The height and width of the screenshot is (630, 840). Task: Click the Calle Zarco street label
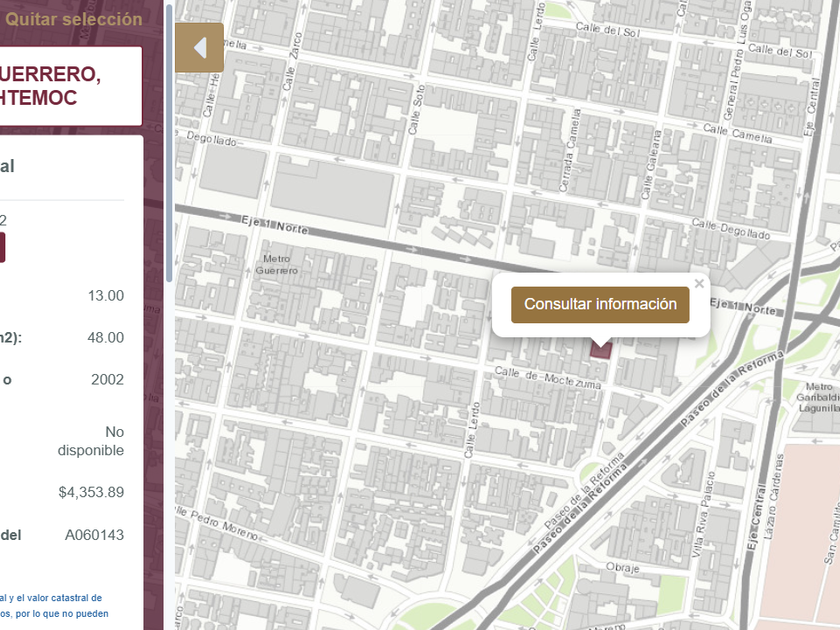(x=292, y=61)
